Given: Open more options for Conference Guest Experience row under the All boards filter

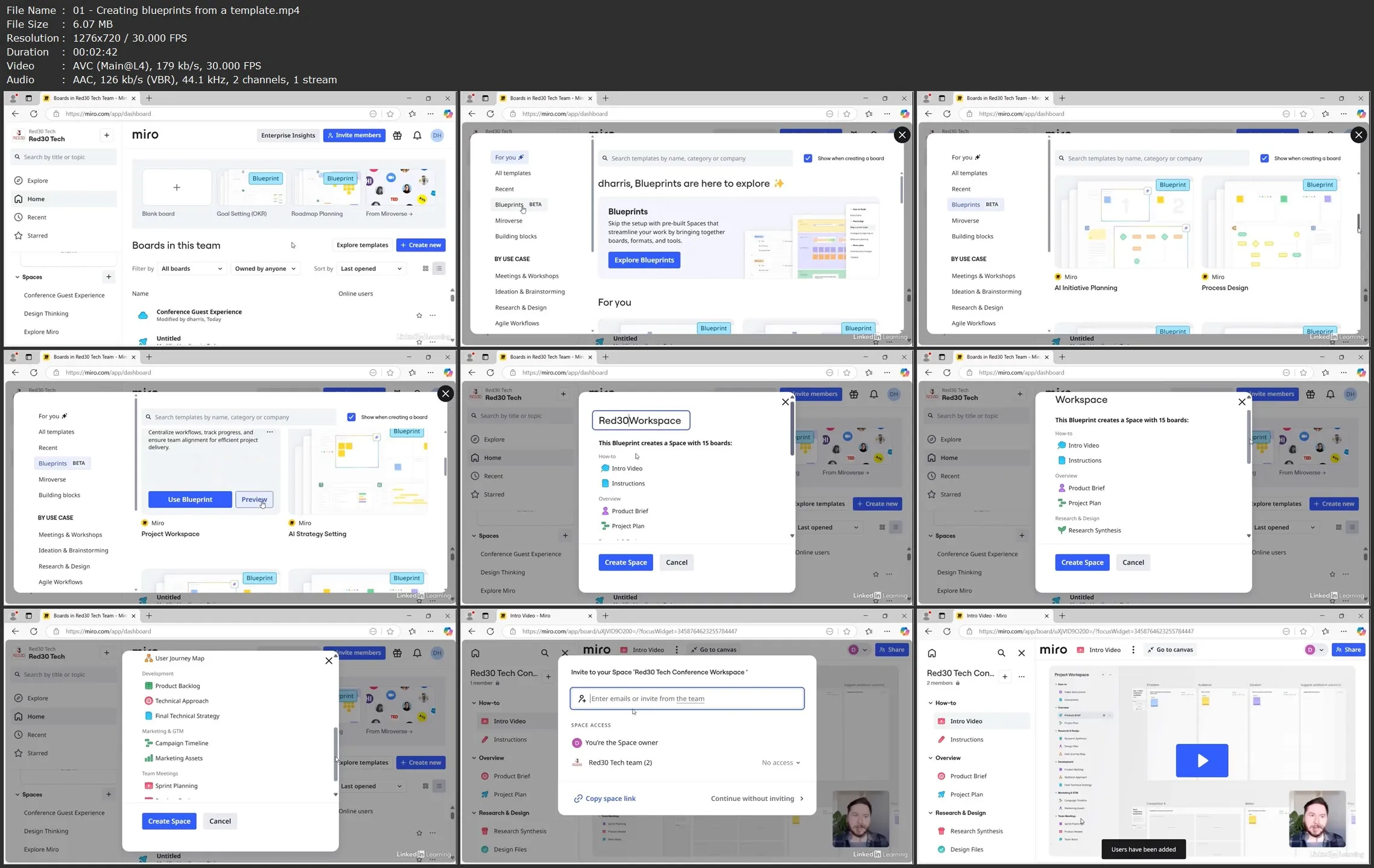Looking at the screenshot, I should click(432, 315).
